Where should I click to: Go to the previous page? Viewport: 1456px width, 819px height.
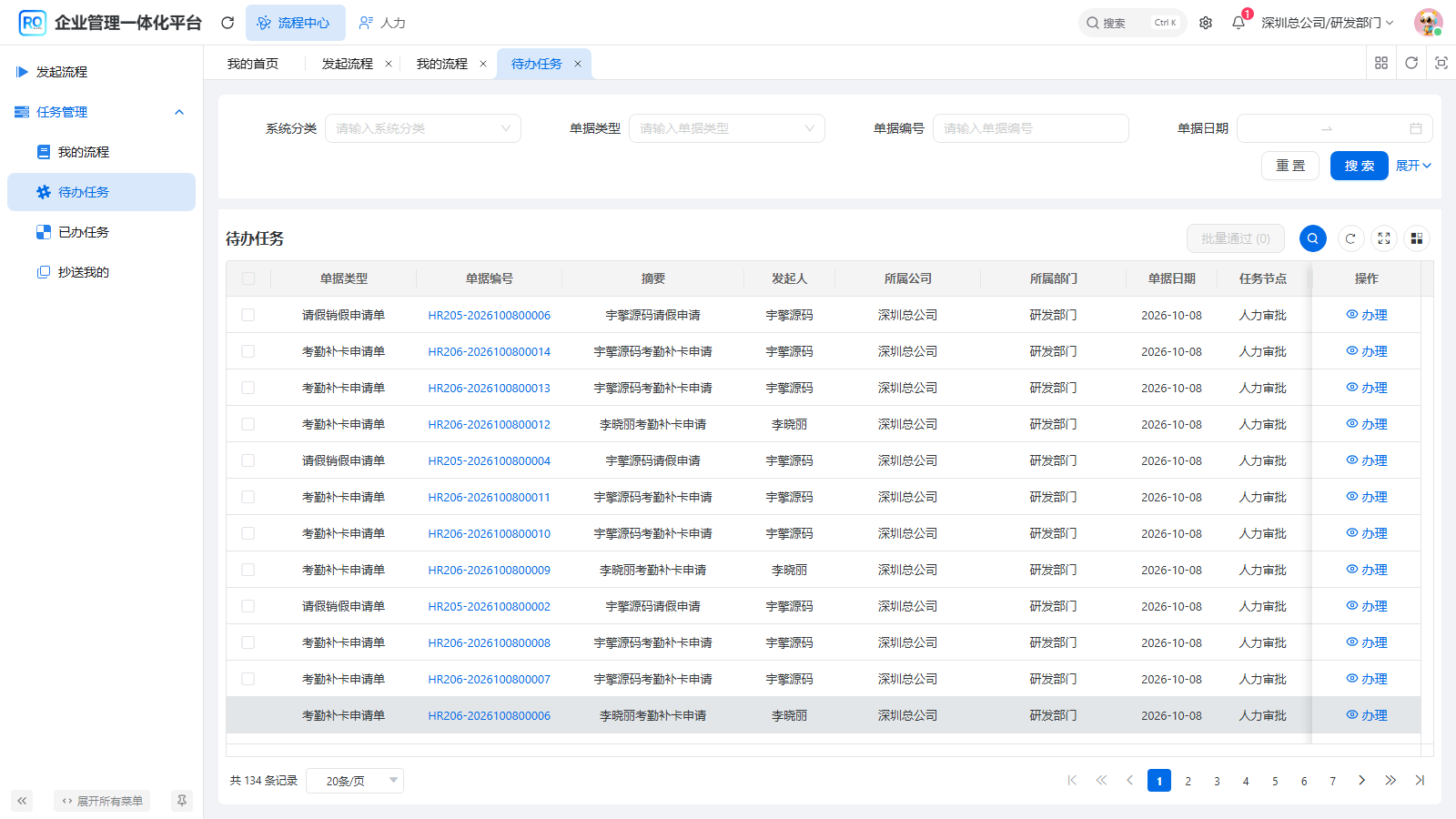click(x=1130, y=780)
